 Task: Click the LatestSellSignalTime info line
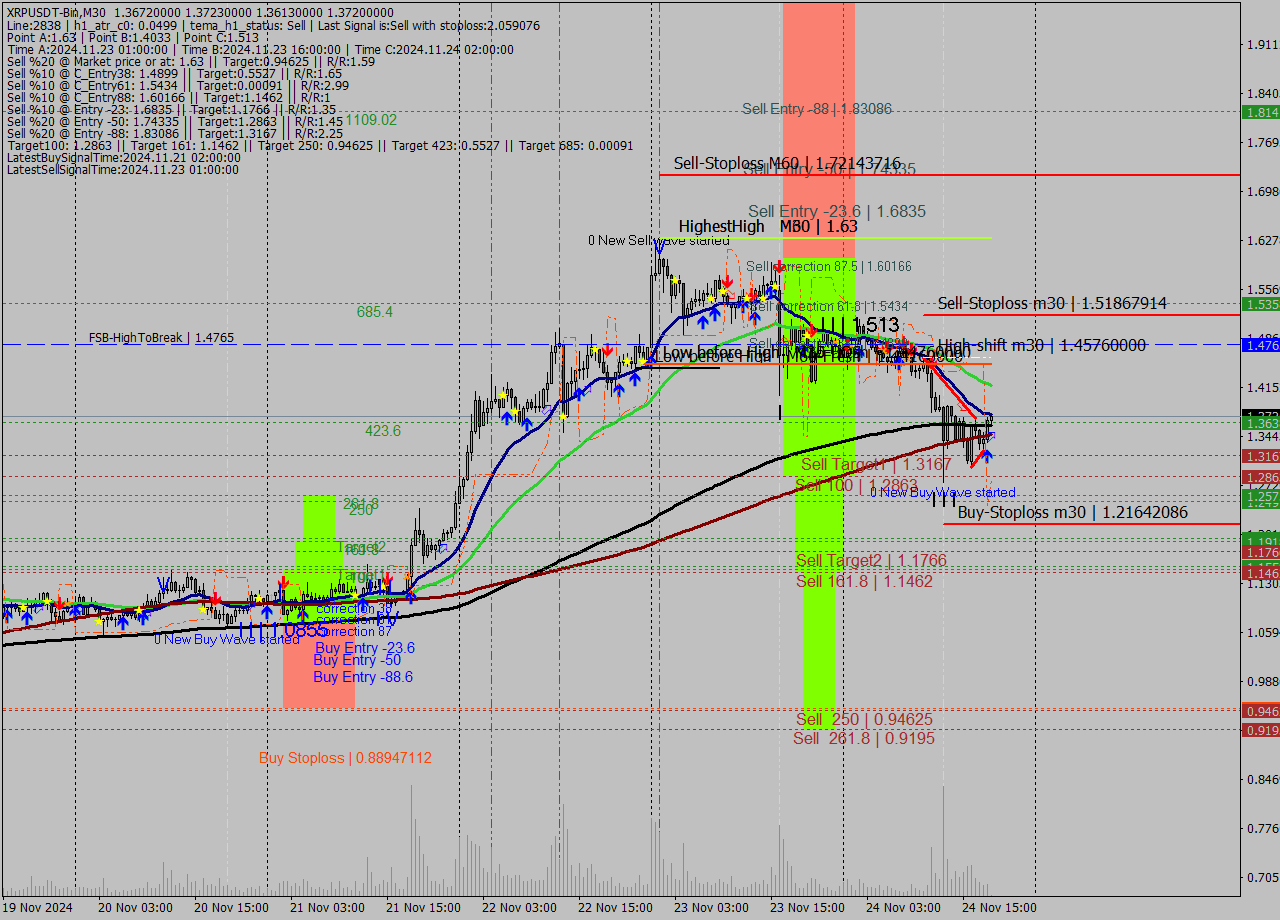pos(123,170)
